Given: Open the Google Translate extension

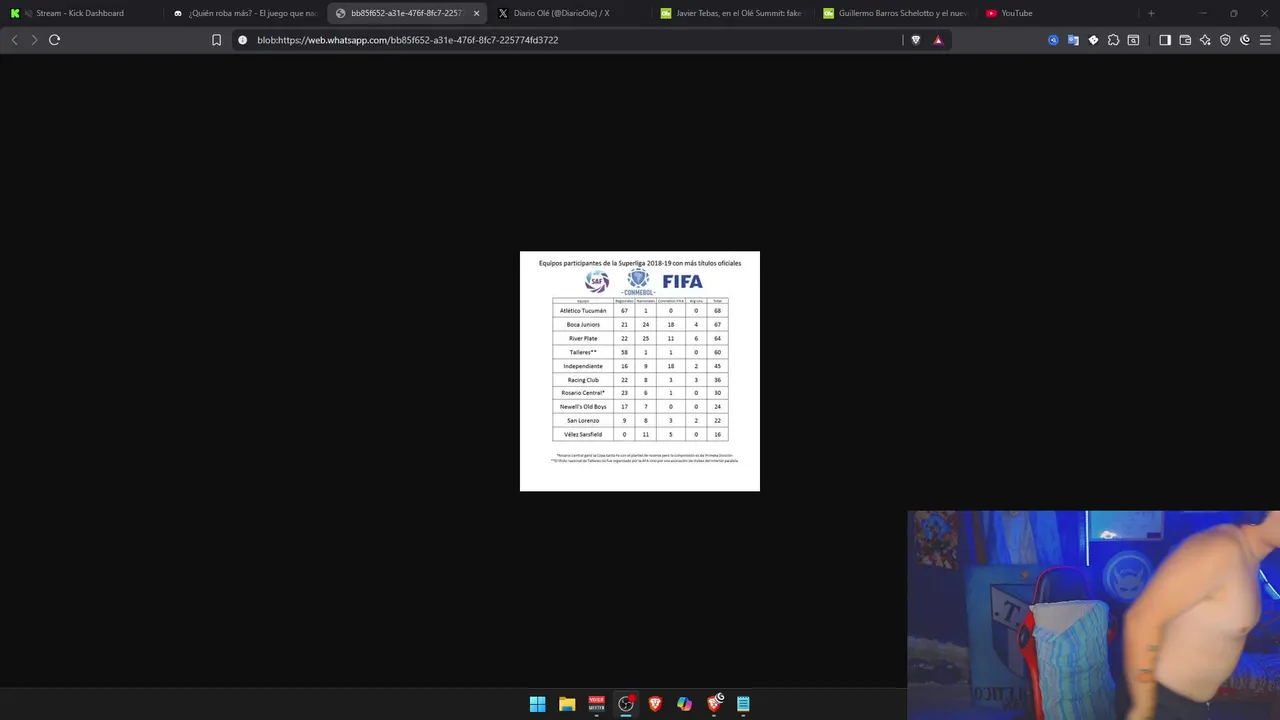Looking at the screenshot, I should click(x=1073, y=40).
